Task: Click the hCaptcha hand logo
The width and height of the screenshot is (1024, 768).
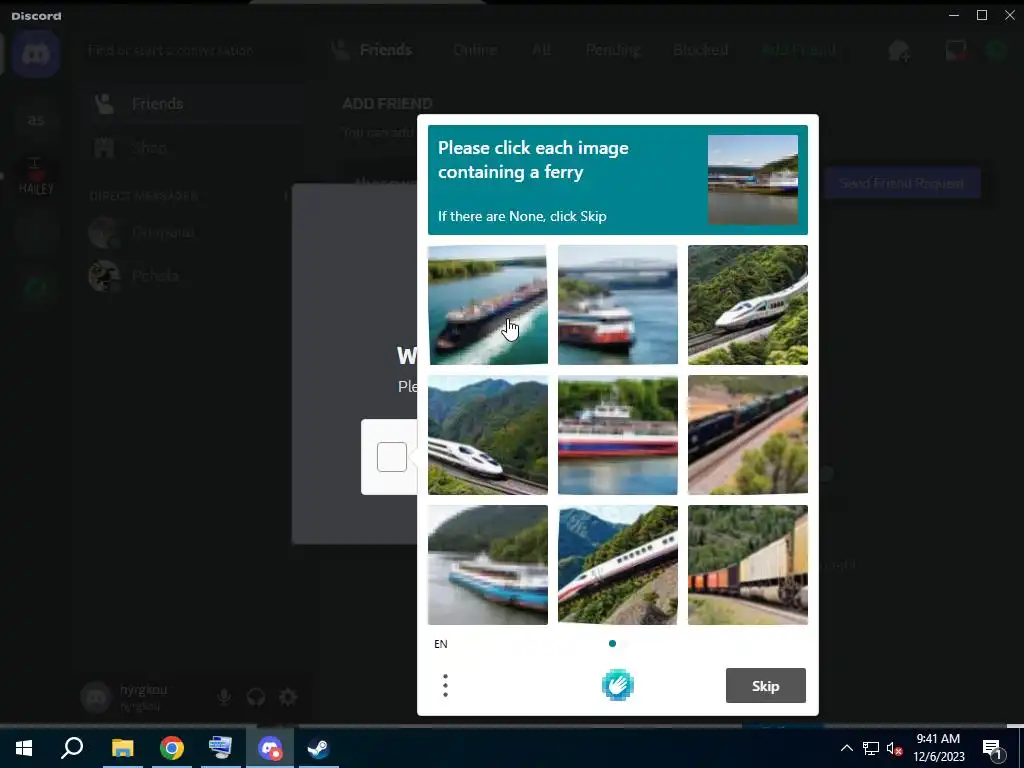Action: (618, 686)
